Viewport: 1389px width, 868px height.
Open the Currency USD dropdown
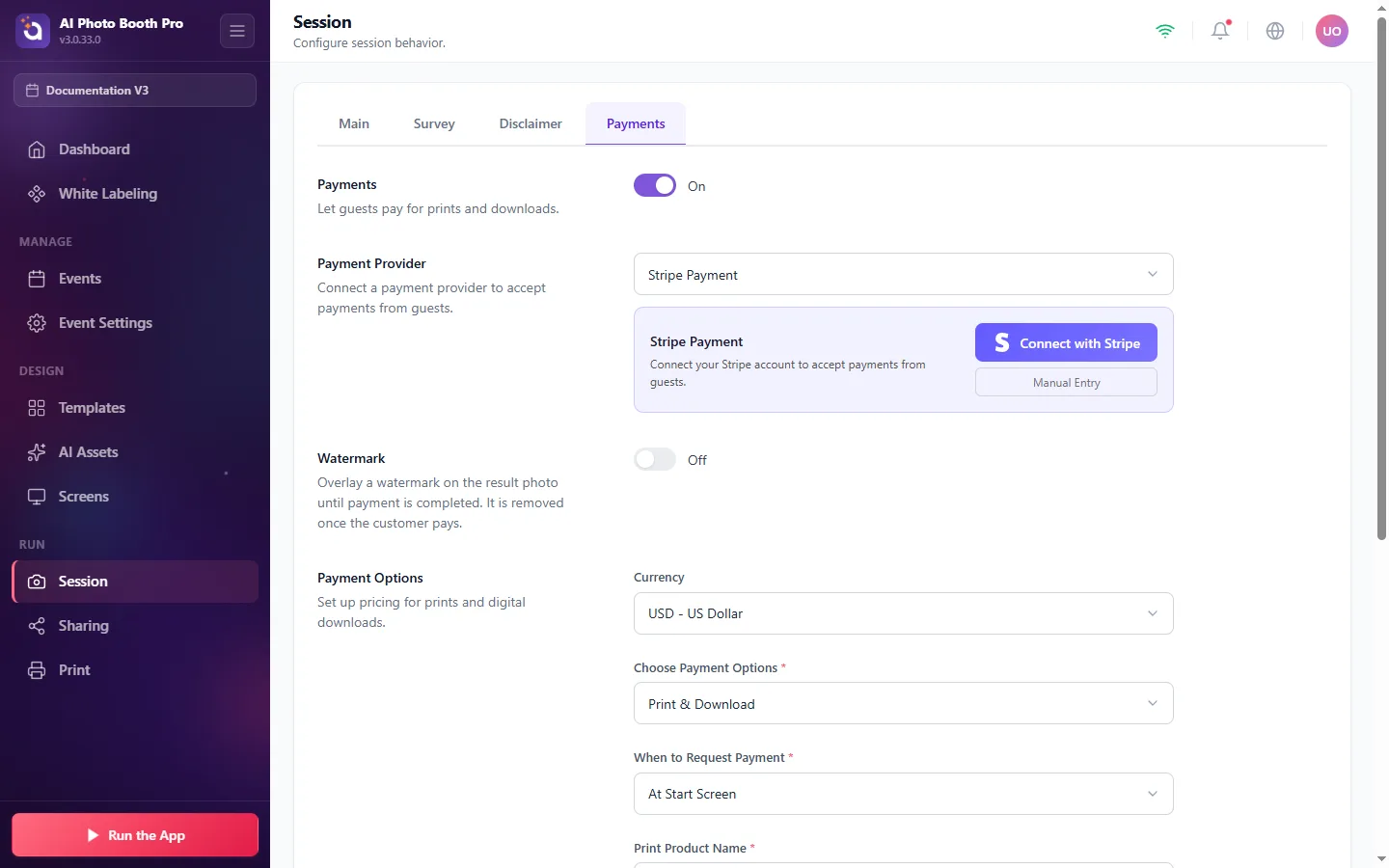pos(903,613)
